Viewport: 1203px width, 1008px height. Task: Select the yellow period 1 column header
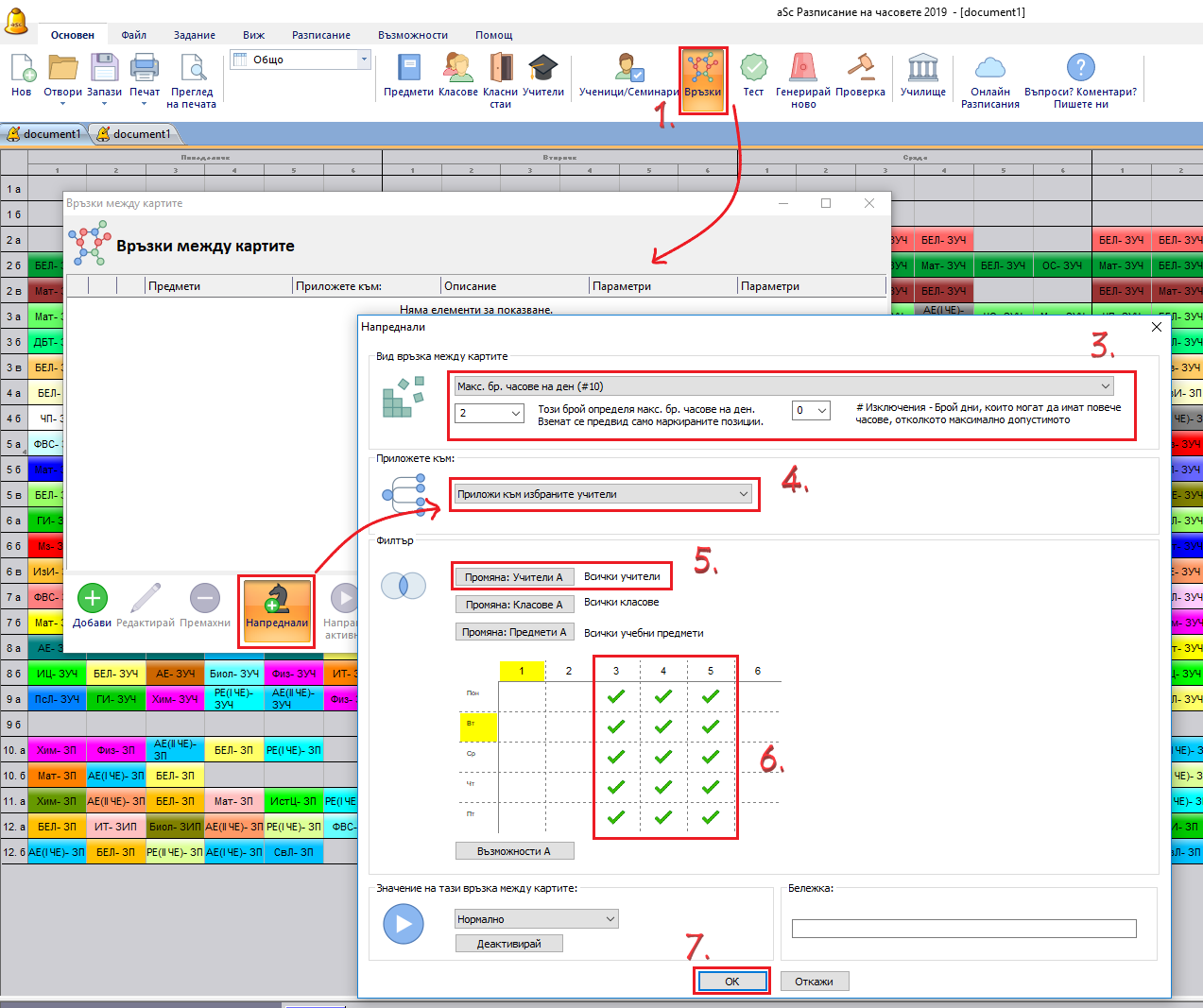click(522, 671)
